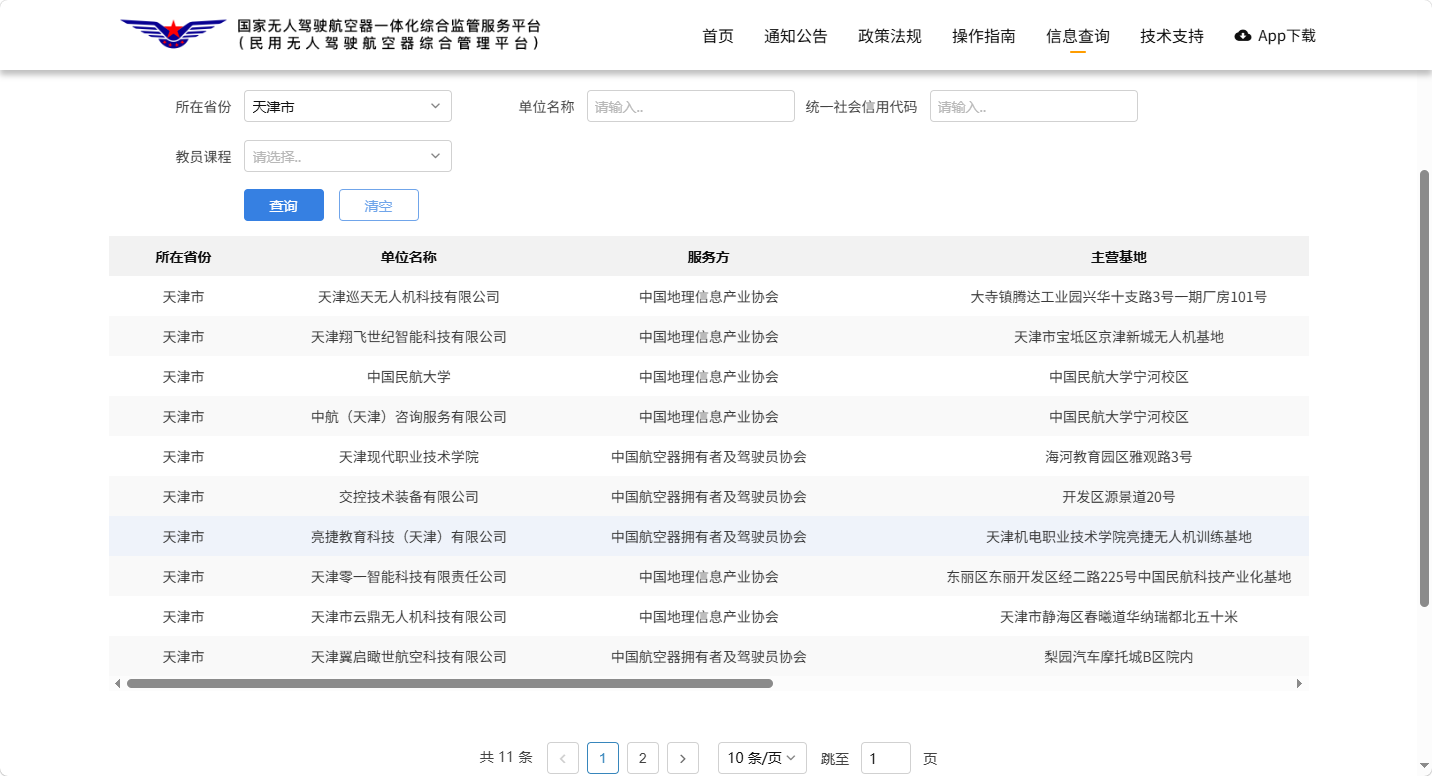The height and width of the screenshot is (776, 1432).
Task: Click the platform logo emblem
Action: click(173, 35)
